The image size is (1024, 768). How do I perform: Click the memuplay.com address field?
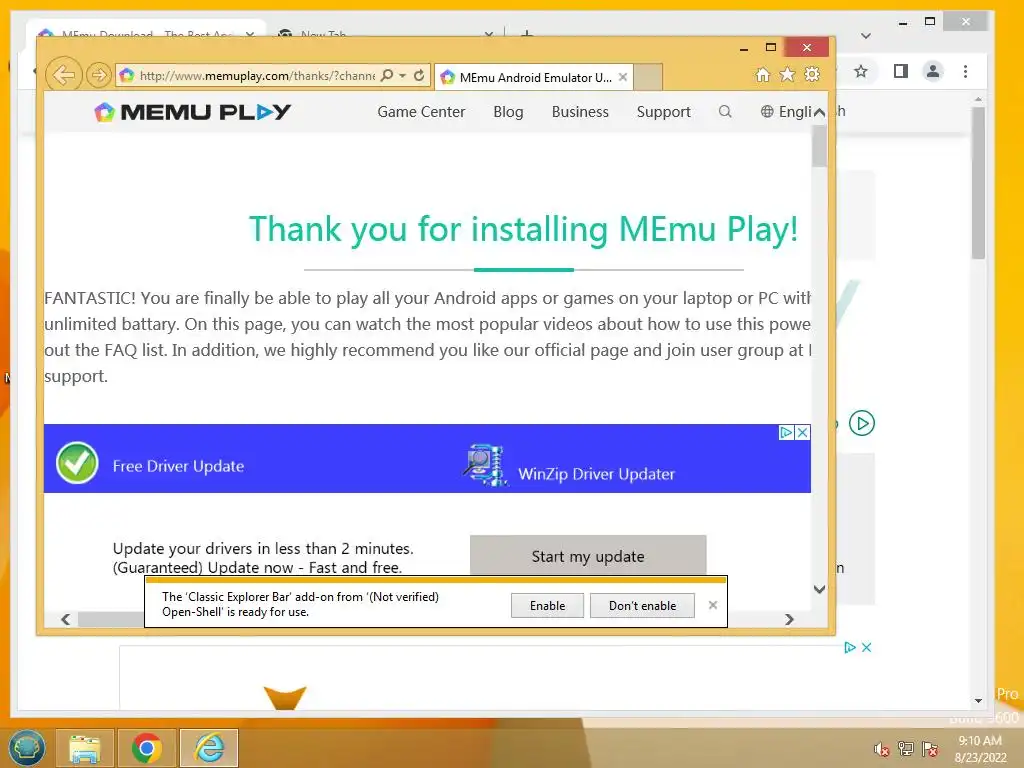(257, 76)
